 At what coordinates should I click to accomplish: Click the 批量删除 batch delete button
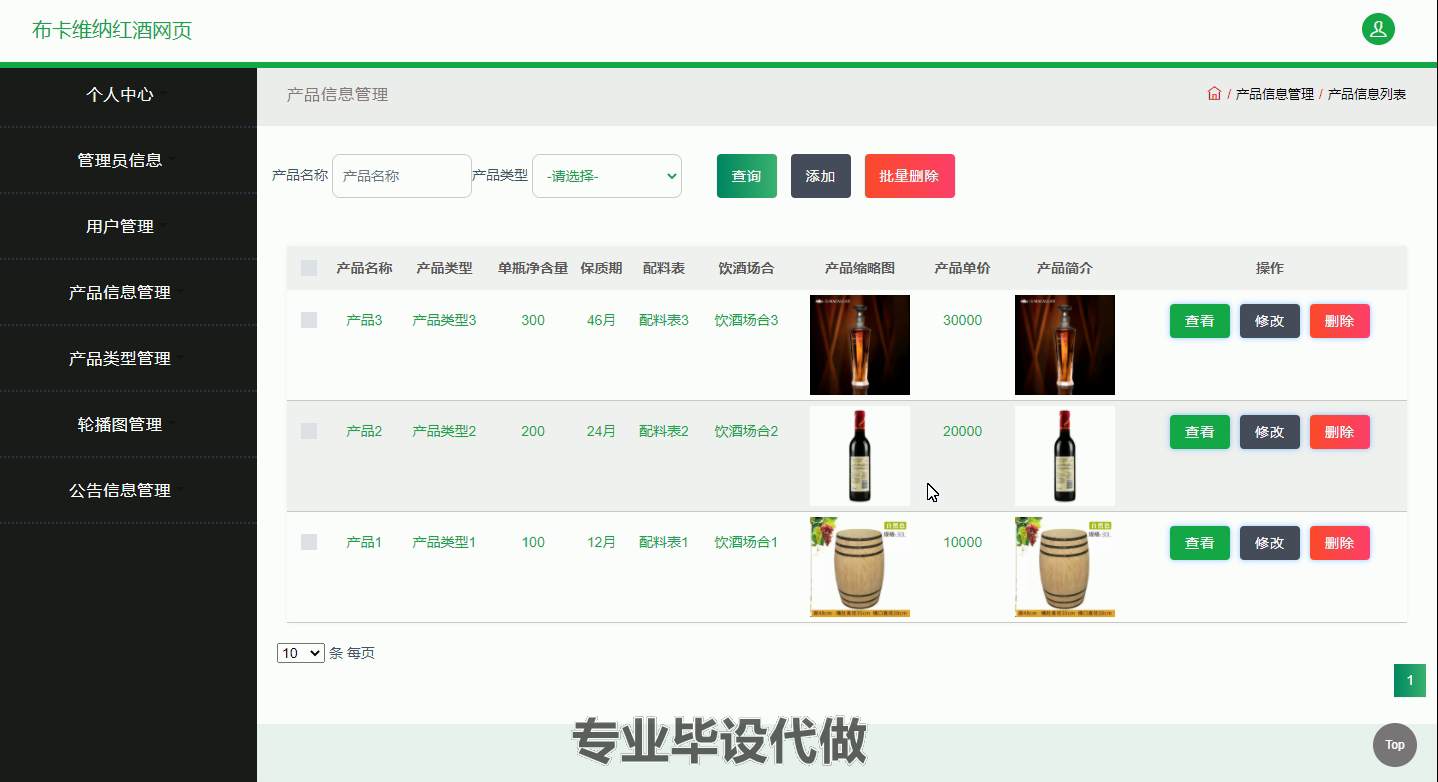(910, 176)
